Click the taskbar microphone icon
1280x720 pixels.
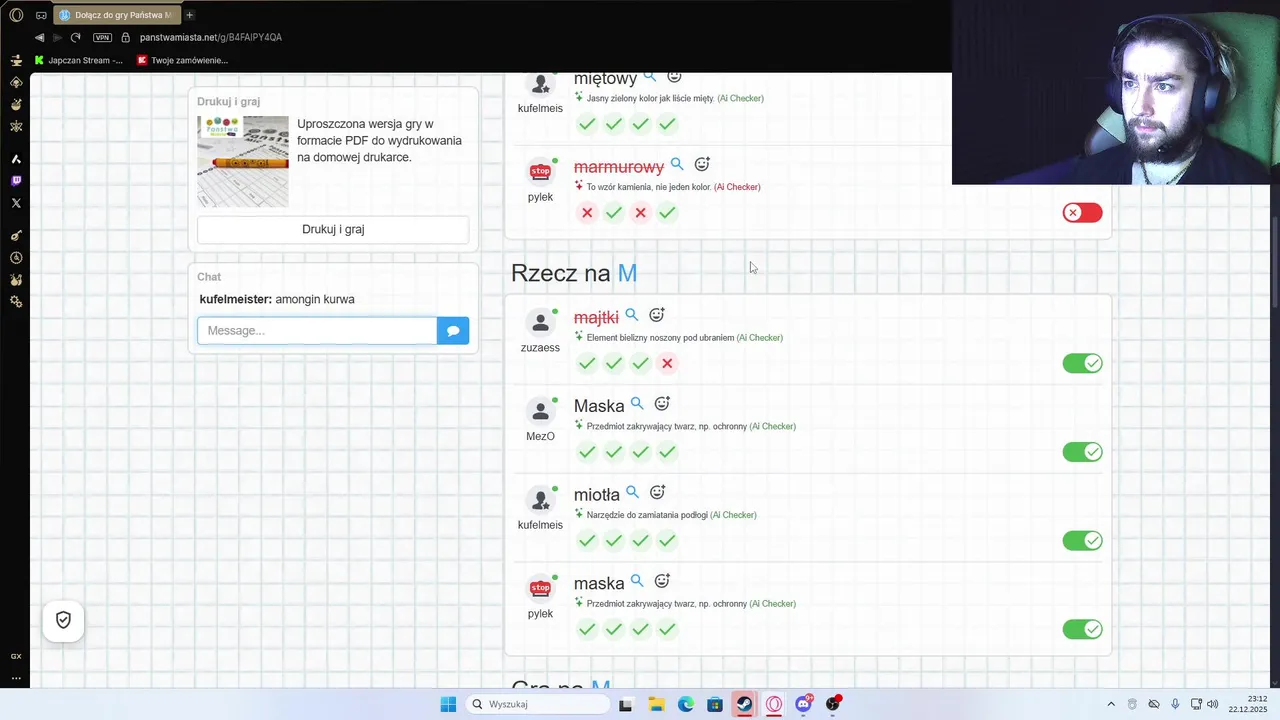coord(1175,704)
